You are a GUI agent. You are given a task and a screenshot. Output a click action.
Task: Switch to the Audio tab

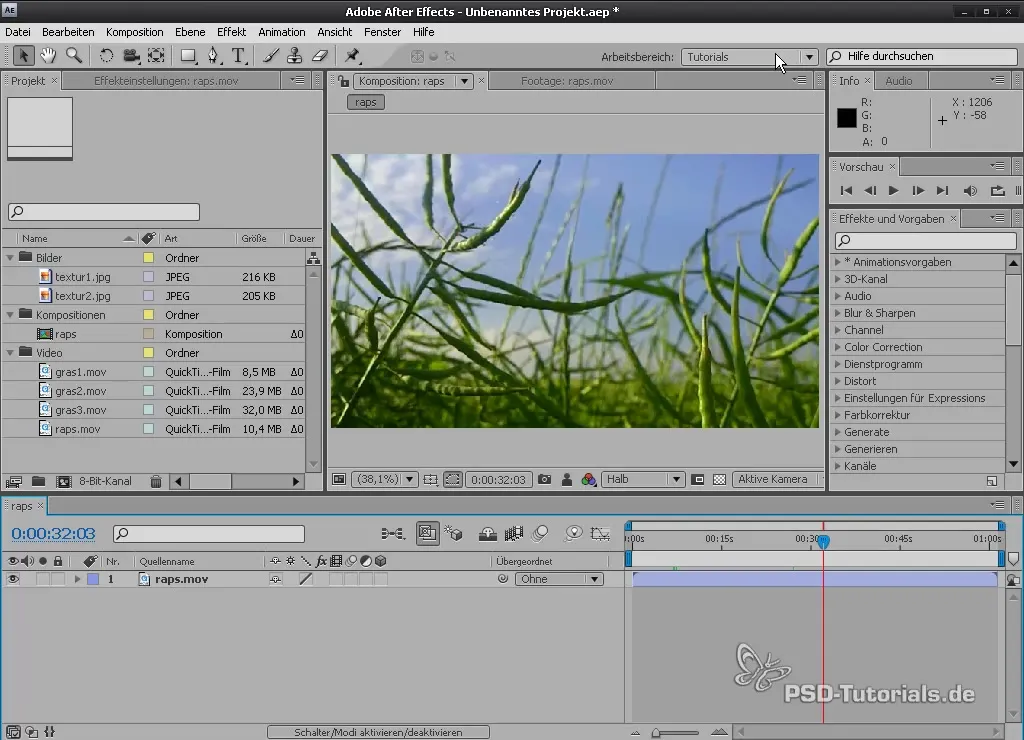pyautogui.click(x=898, y=81)
